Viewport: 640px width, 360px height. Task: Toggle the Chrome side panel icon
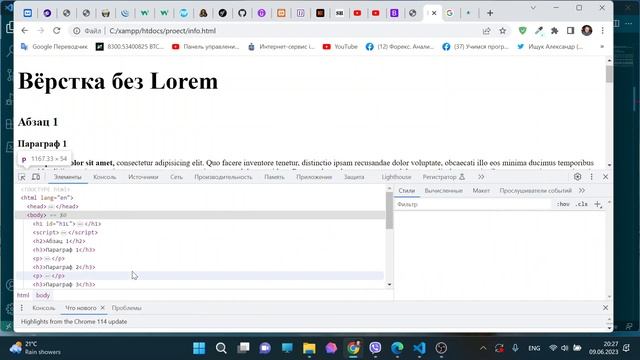tap(570, 31)
